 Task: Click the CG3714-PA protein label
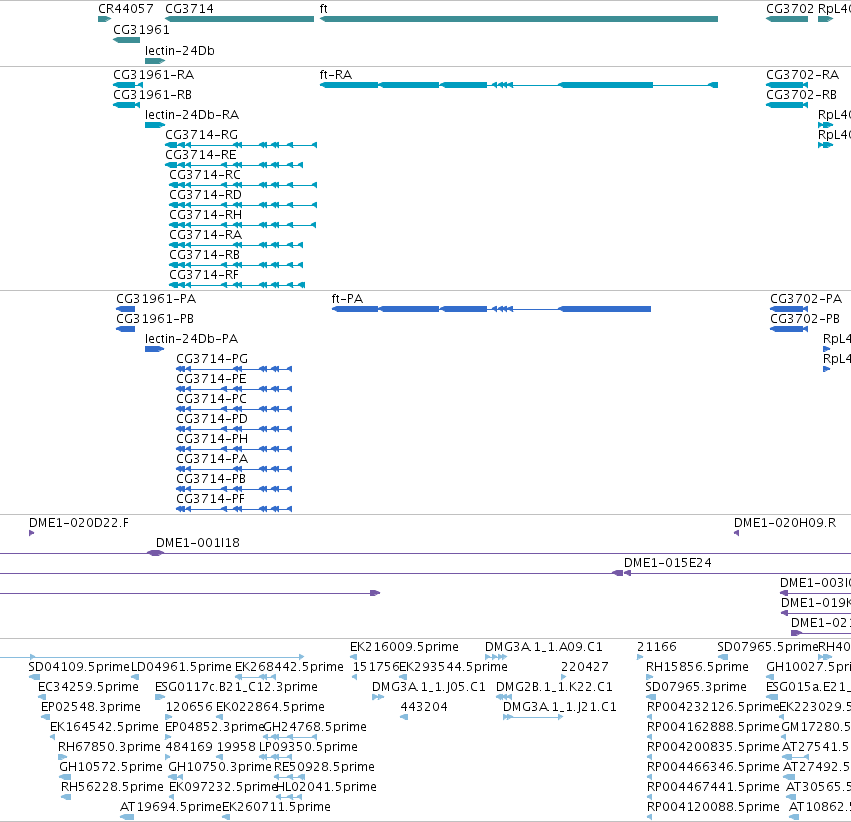212,460
